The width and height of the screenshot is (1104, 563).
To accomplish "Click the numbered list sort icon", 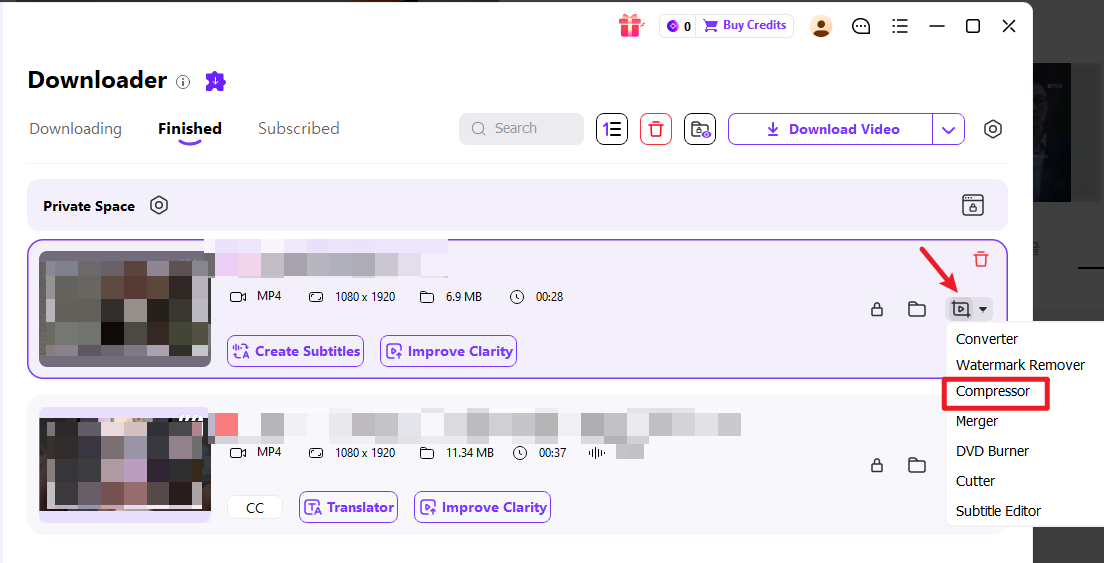I will coord(612,129).
